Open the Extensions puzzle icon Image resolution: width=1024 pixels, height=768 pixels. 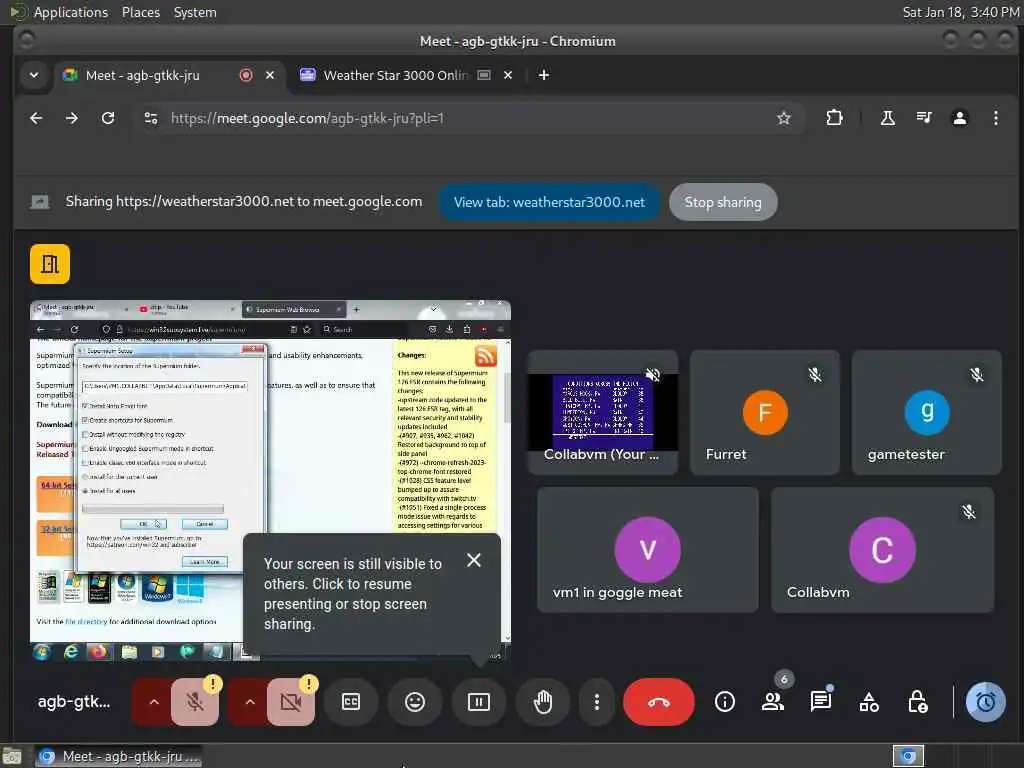click(x=834, y=118)
